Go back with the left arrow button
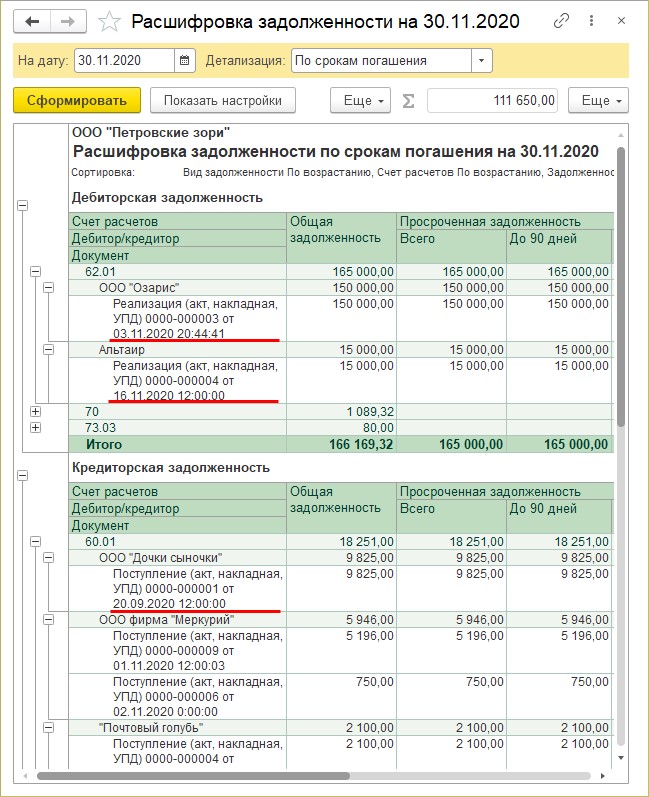 pyautogui.click(x=32, y=21)
